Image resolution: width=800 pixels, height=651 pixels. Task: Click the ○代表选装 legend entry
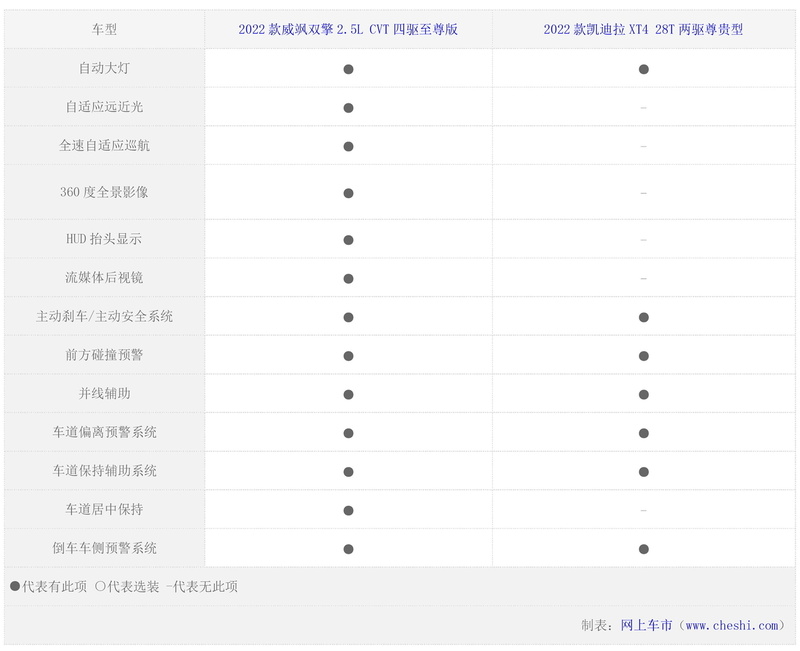127,587
